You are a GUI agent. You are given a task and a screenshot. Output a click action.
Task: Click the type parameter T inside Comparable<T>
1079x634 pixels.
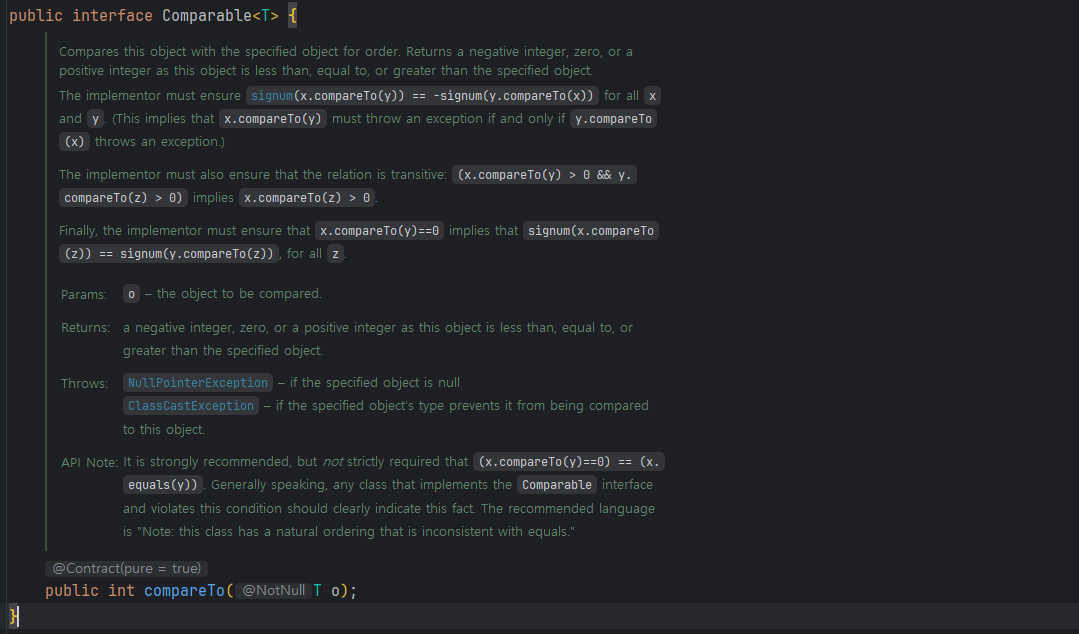tap(265, 17)
